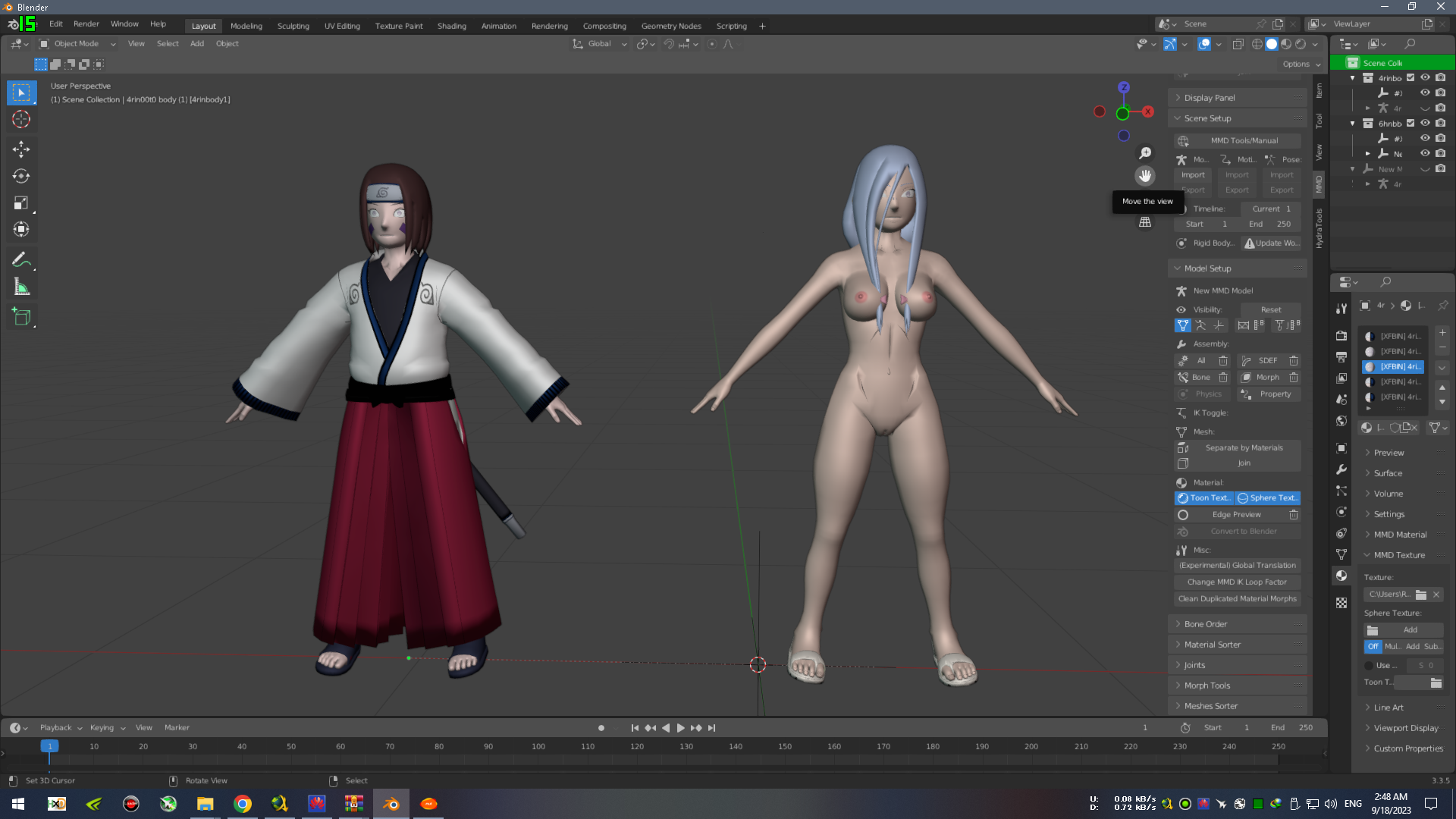Open the World properties tab

coord(1341,421)
